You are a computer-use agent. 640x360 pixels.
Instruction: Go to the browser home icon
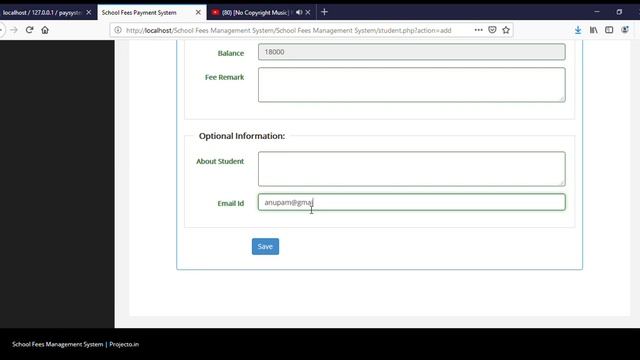pos(45,30)
